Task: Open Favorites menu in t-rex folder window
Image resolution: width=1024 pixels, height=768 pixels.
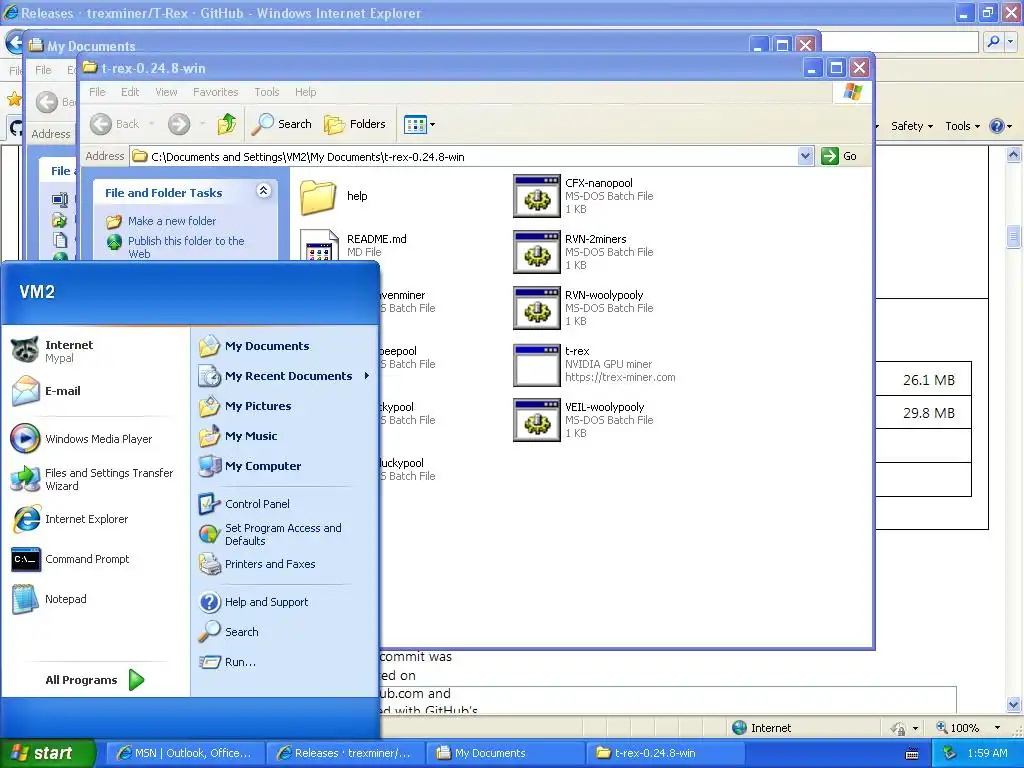Action: [216, 92]
